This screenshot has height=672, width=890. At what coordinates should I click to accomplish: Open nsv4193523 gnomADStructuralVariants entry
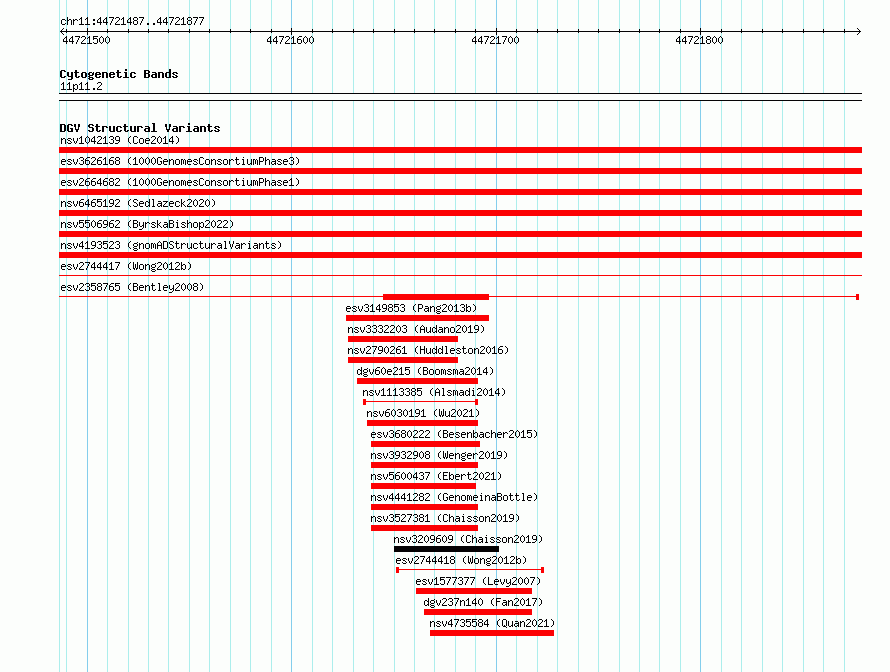point(171,245)
